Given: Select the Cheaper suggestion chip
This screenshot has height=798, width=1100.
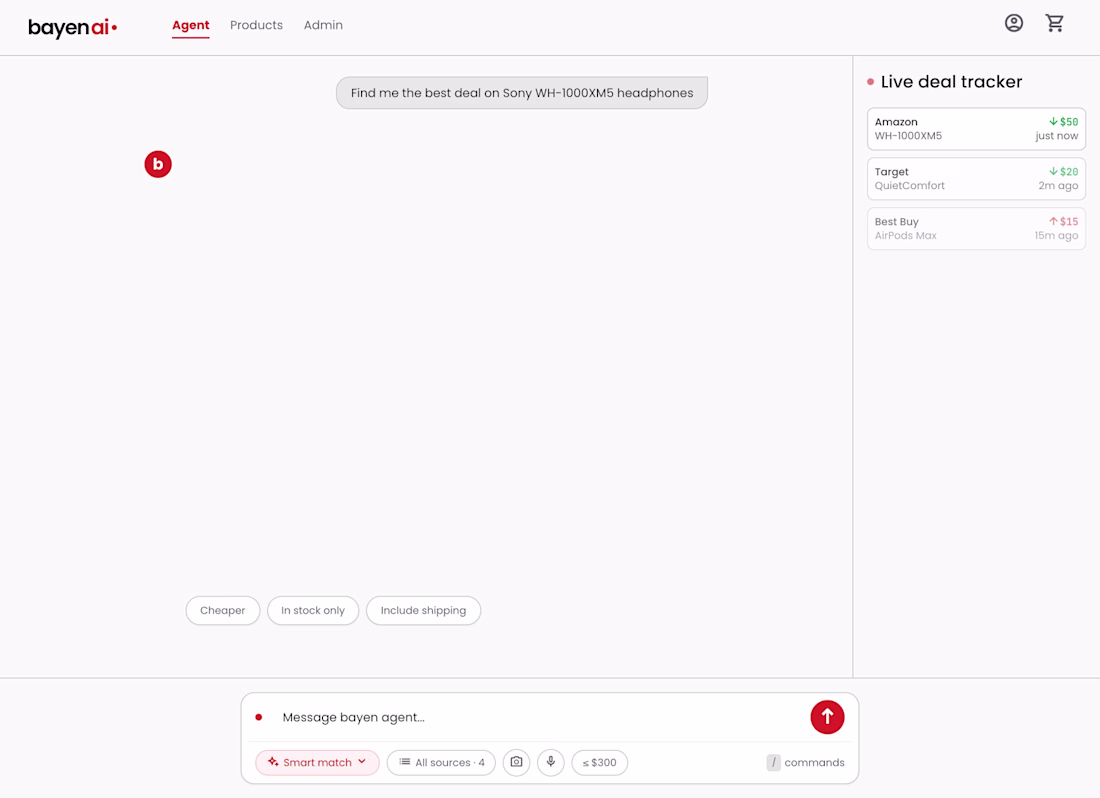Looking at the screenshot, I should coord(222,610).
